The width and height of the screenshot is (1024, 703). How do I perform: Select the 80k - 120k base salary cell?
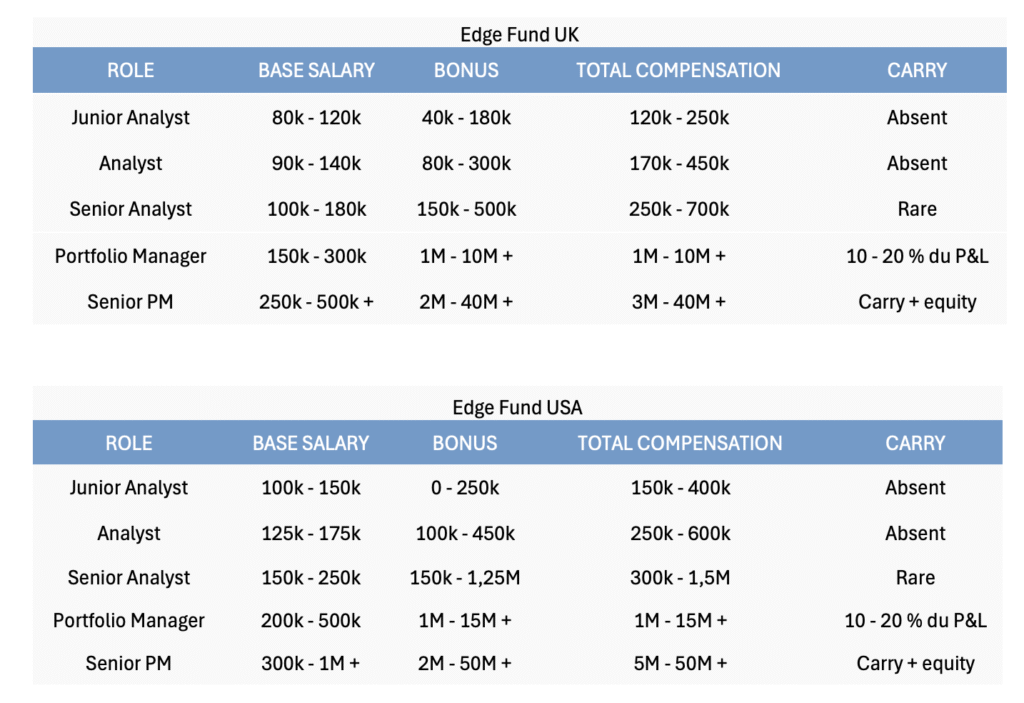pyautogui.click(x=316, y=118)
